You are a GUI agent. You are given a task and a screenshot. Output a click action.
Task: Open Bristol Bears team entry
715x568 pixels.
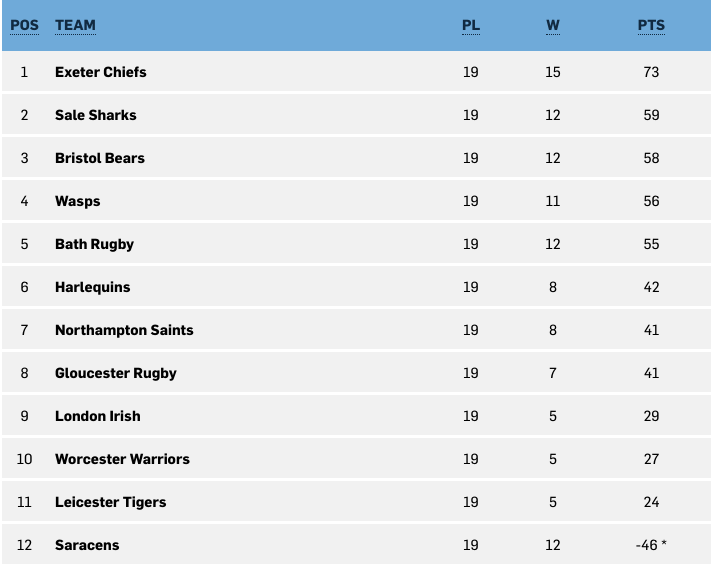point(100,158)
